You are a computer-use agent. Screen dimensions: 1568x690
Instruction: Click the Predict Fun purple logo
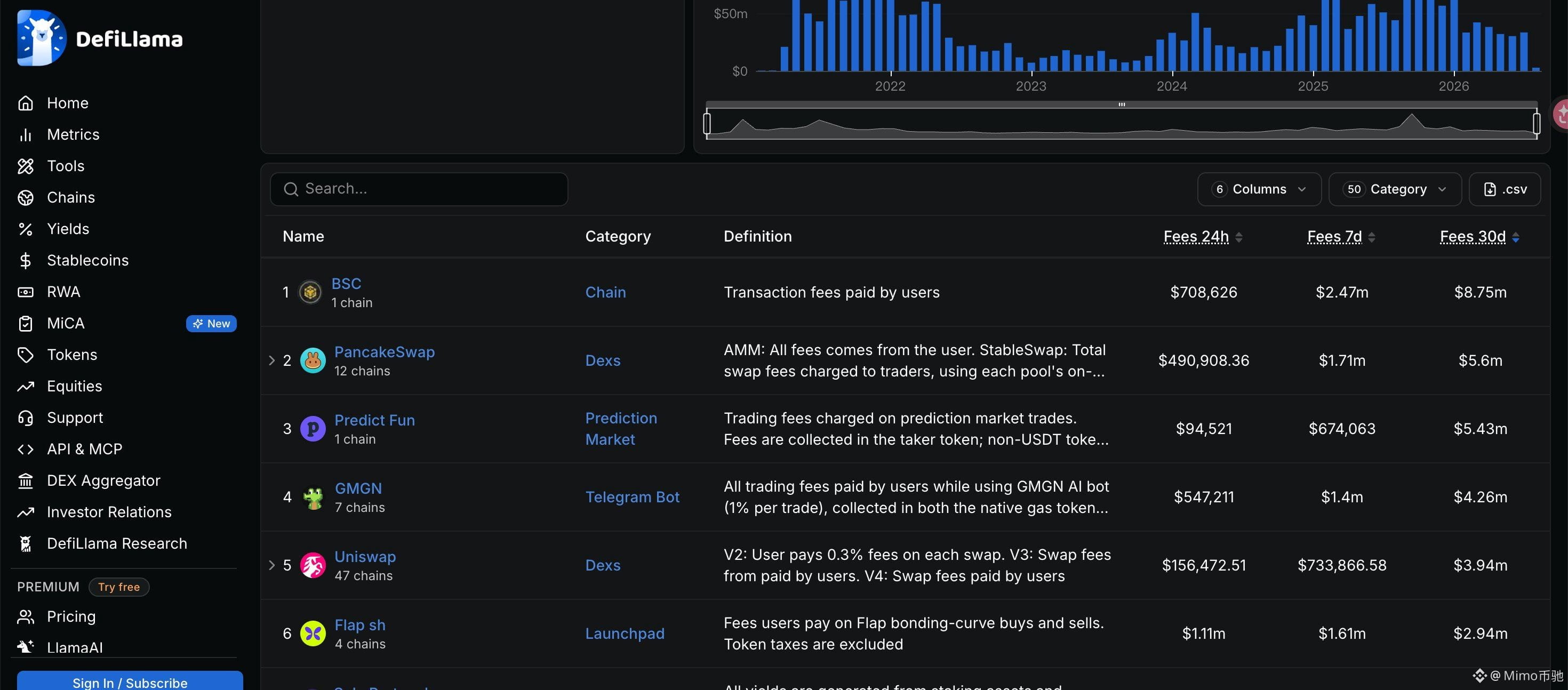(313, 429)
